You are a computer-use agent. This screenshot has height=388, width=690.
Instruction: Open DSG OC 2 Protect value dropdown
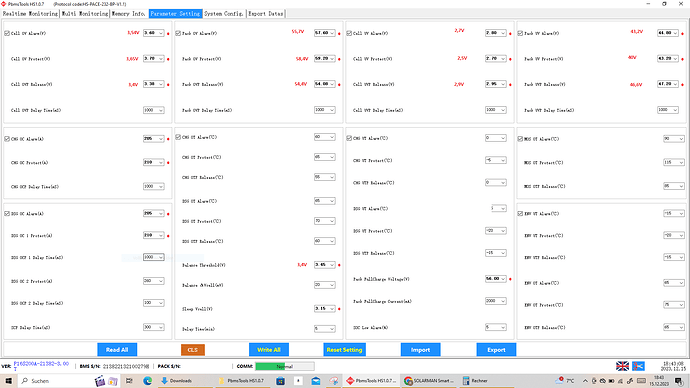pyautogui.click(x=154, y=281)
